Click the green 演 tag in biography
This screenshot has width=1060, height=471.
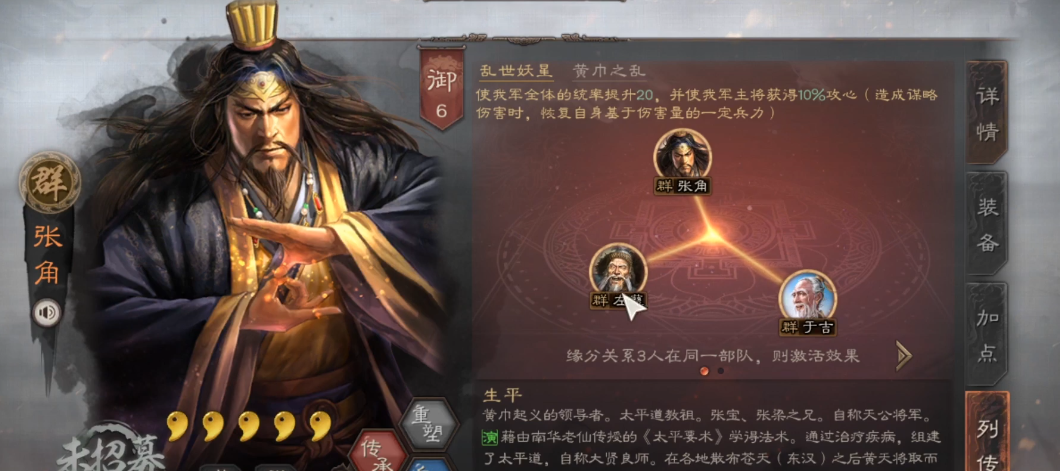(x=489, y=437)
